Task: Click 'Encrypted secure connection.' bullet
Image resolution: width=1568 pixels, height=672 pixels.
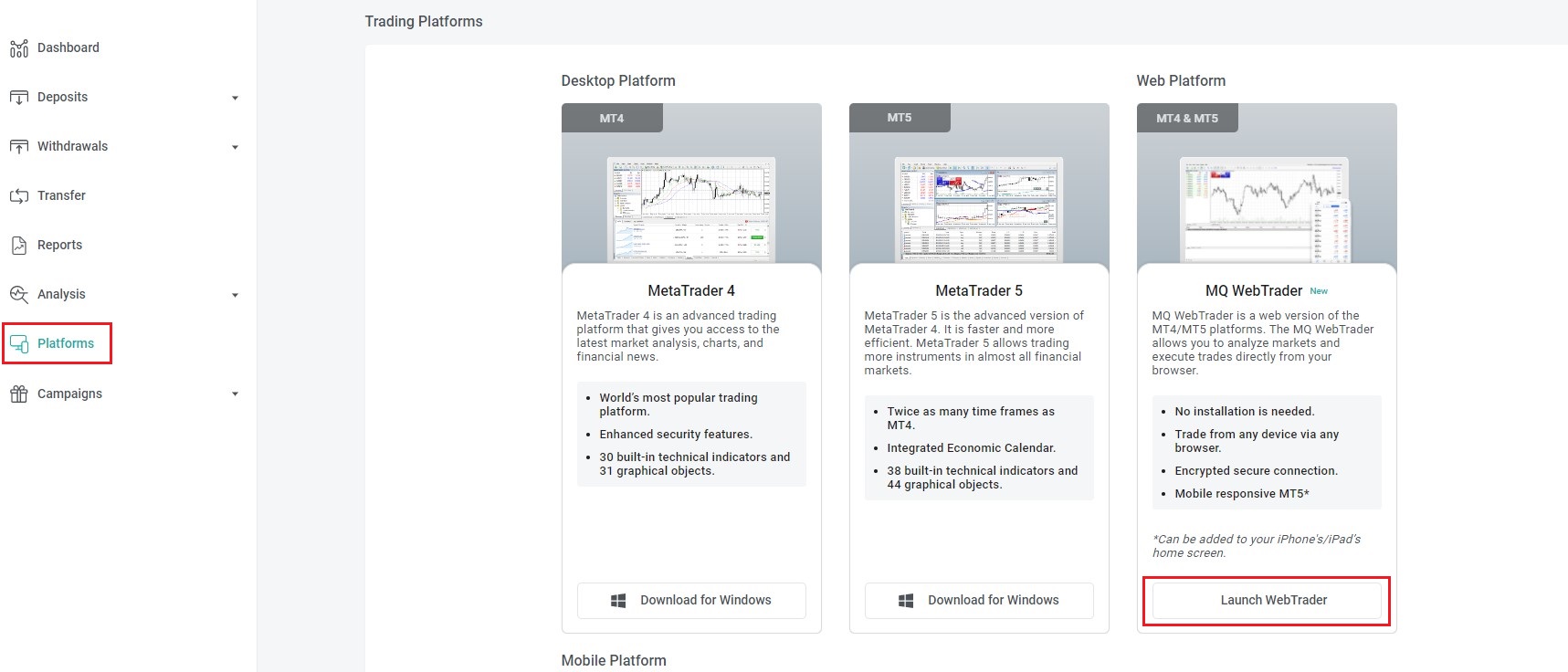Action: (x=1257, y=471)
